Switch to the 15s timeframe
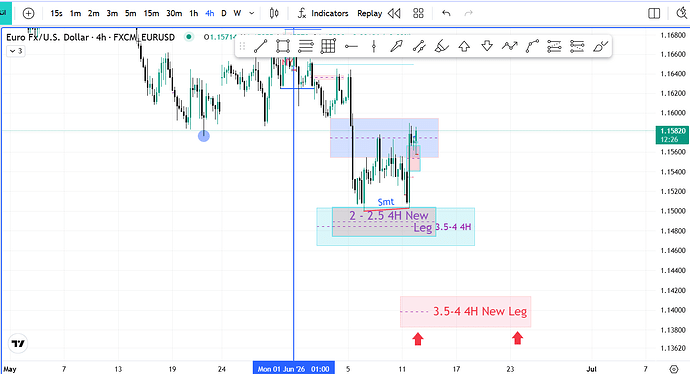690x374 pixels. pos(56,14)
